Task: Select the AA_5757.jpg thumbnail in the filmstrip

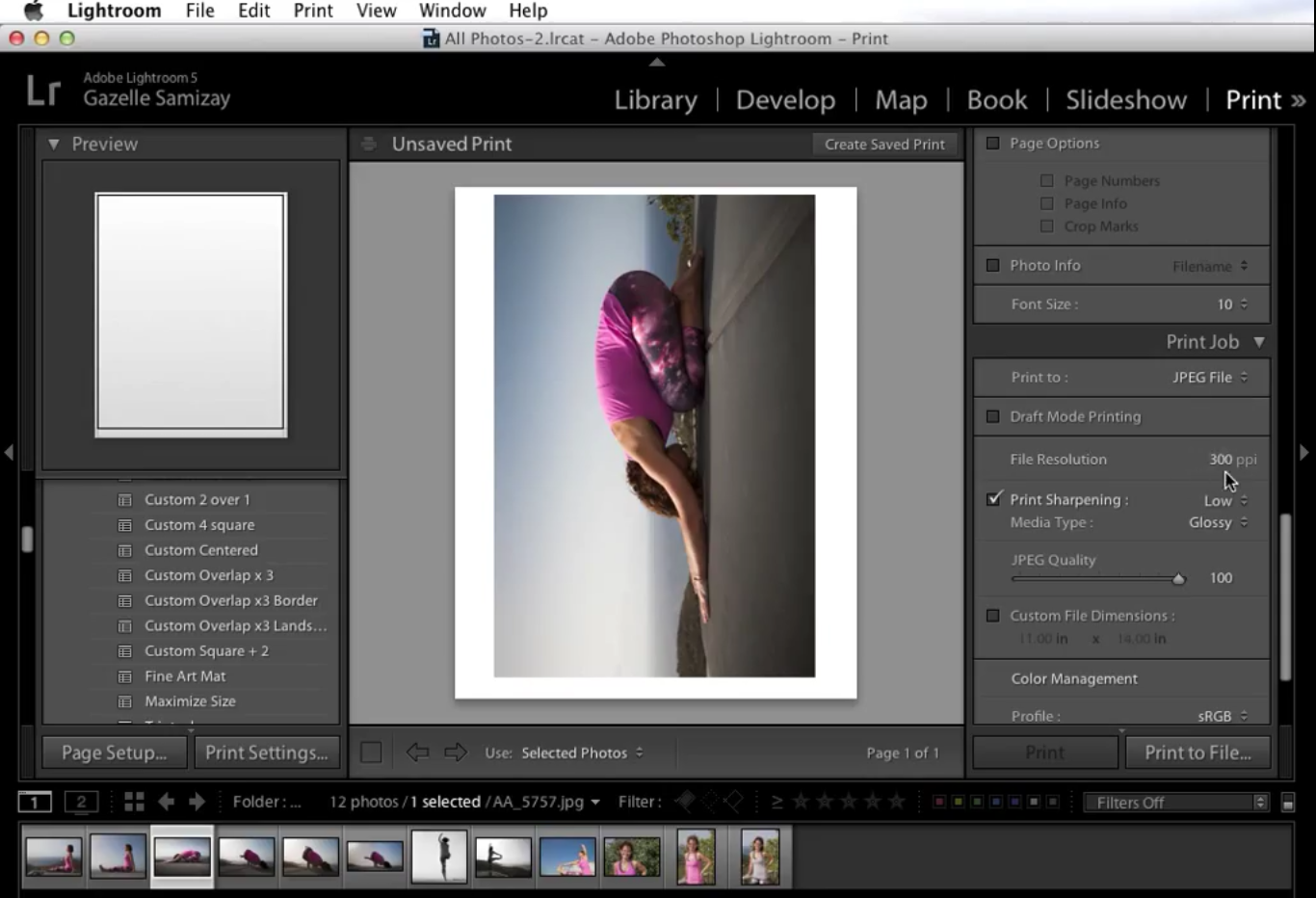Action: click(x=183, y=855)
